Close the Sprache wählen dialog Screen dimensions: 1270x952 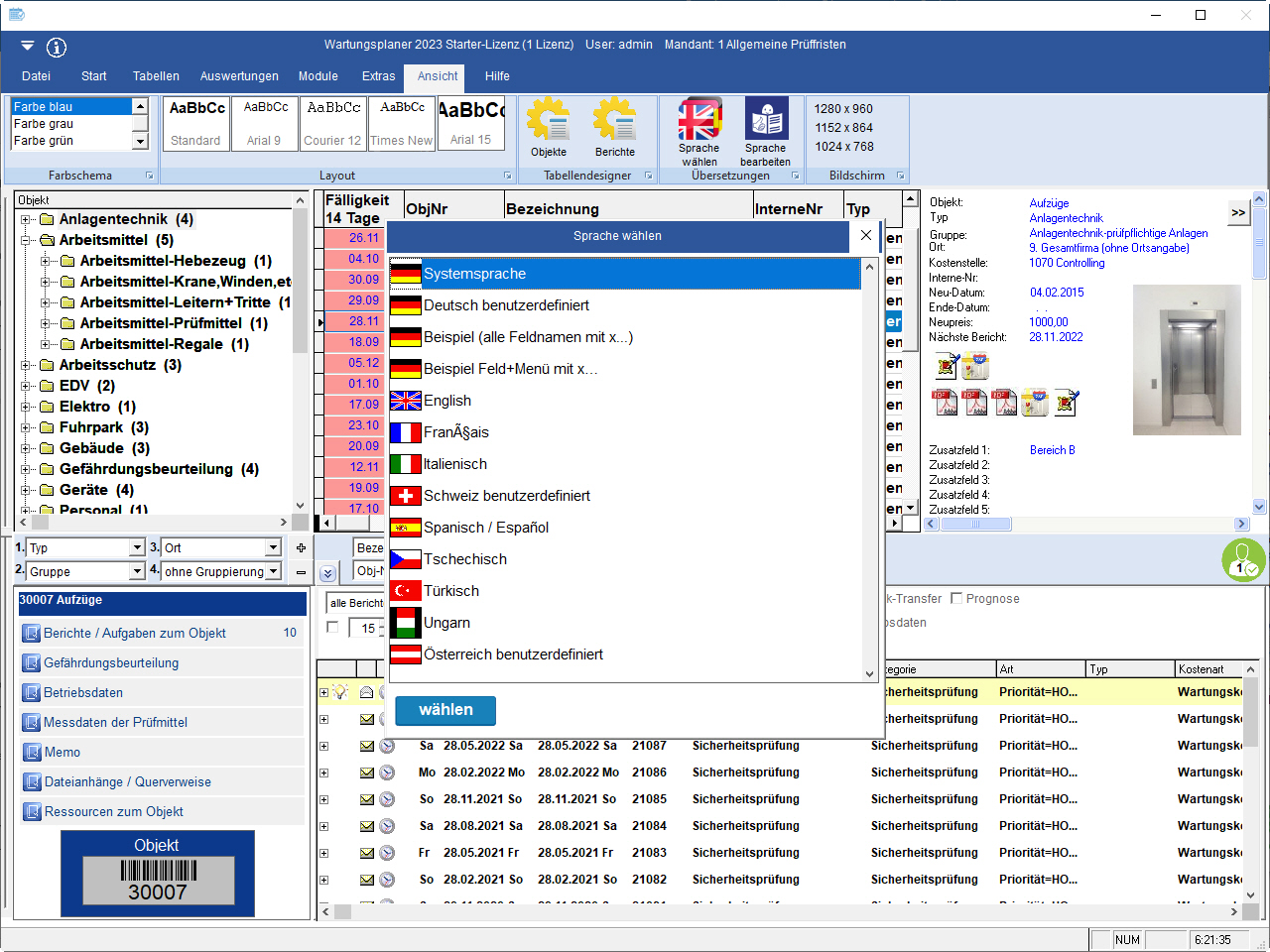coord(866,235)
